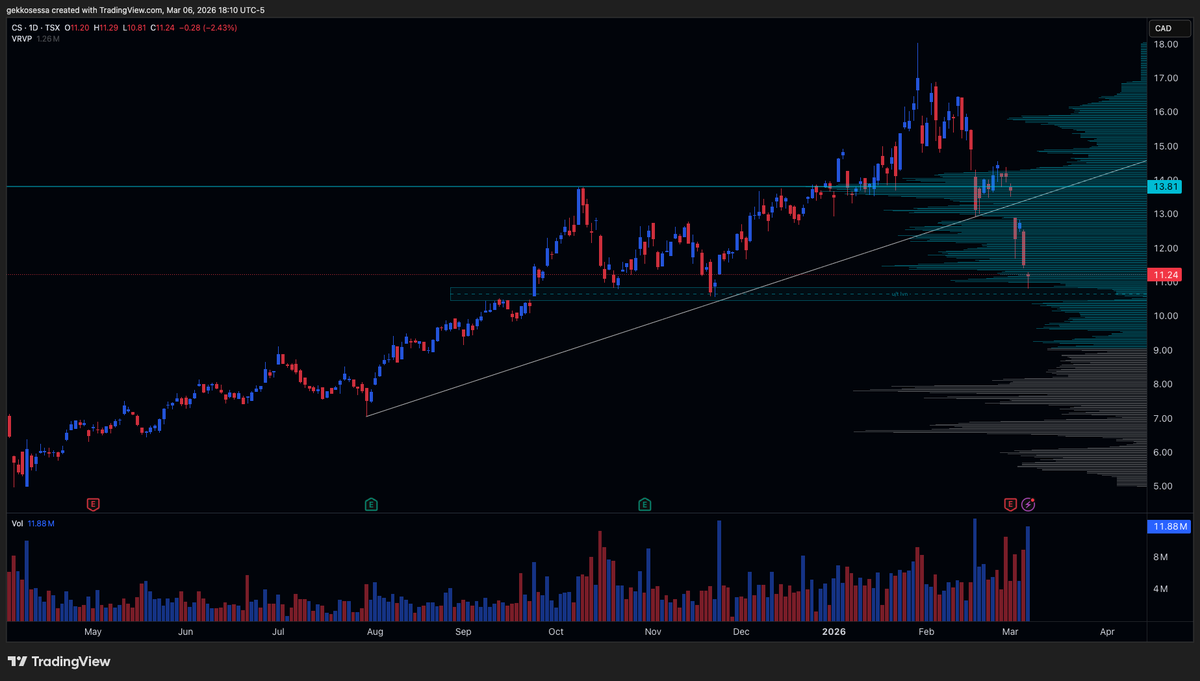The width and height of the screenshot is (1200, 681).
Task: Click the Dec time axis label
Action: pyautogui.click(x=741, y=632)
